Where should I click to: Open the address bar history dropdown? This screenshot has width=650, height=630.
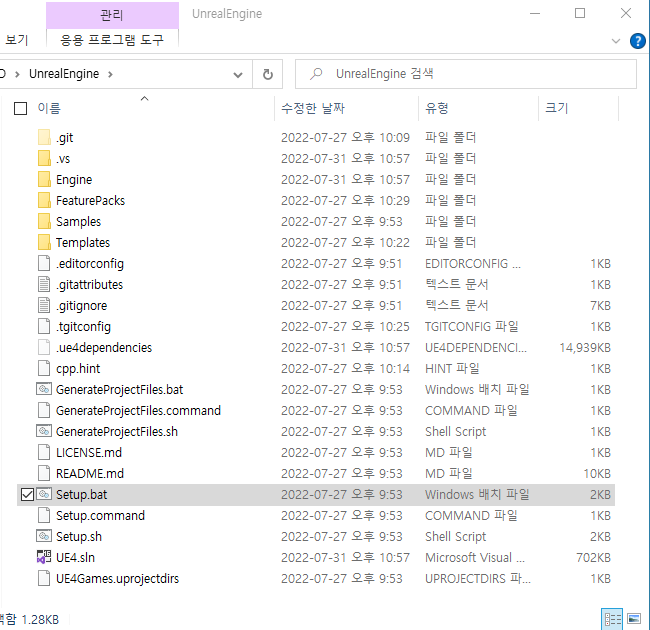pyautogui.click(x=238, y=75)
